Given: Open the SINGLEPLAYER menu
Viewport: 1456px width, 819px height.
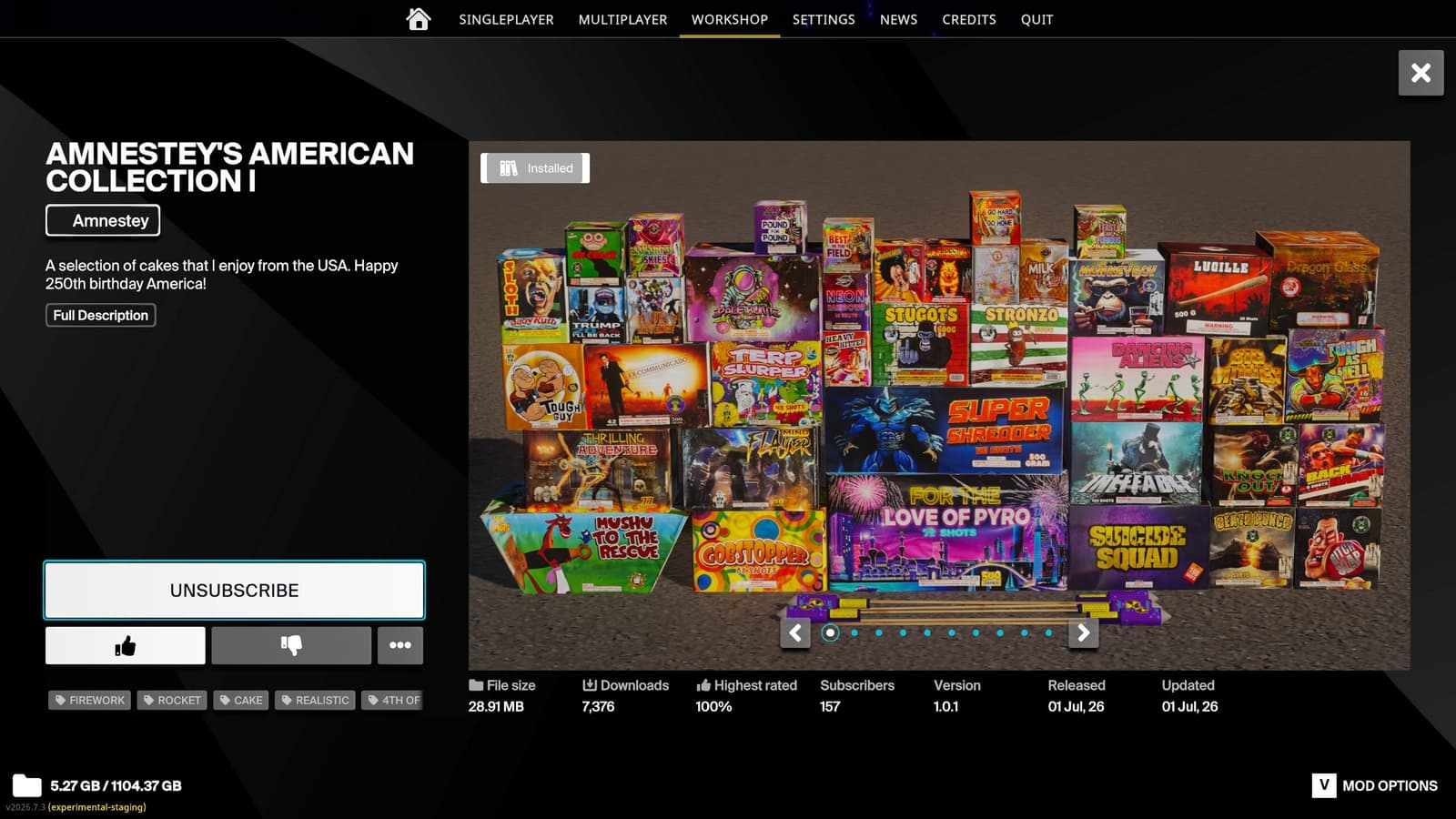Looking at the screenshot, I should tap(506, 19).
